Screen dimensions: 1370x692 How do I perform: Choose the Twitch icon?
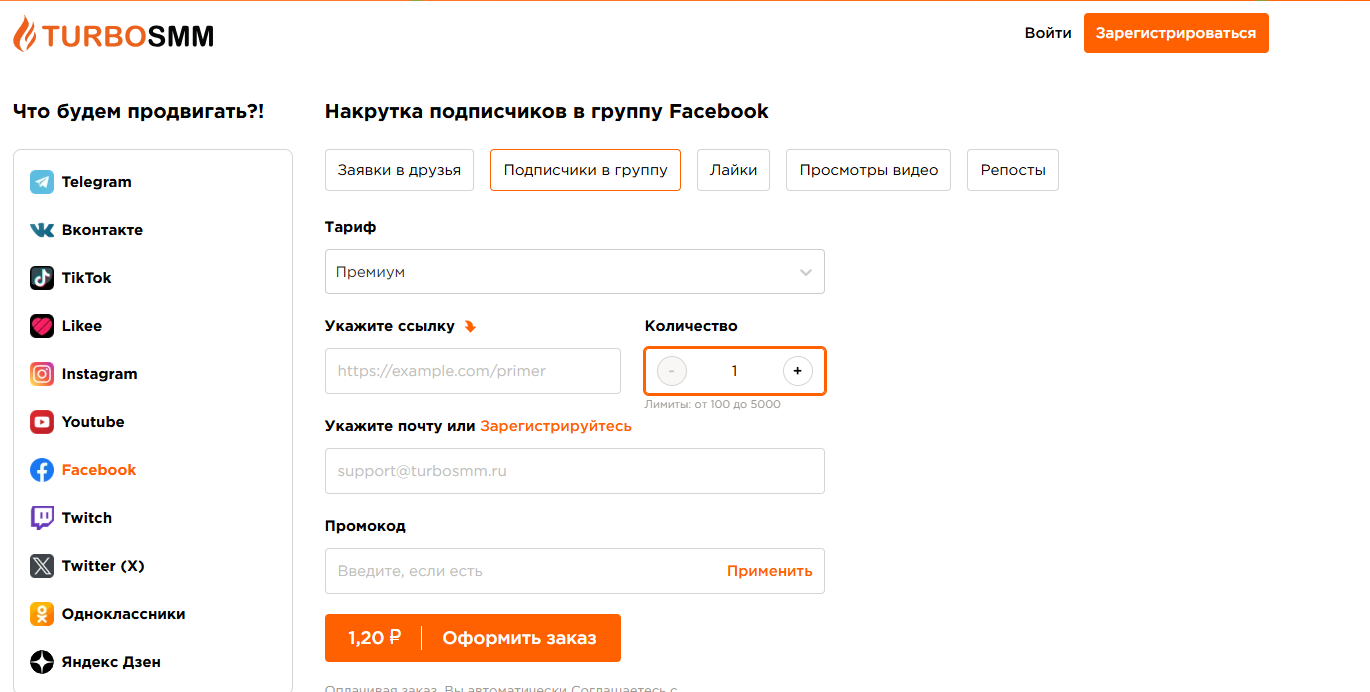click(42, 518)
